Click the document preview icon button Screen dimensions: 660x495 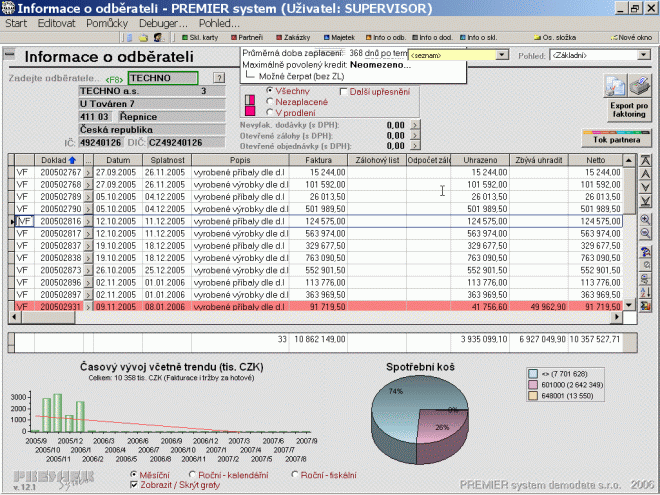pos(615,85)
